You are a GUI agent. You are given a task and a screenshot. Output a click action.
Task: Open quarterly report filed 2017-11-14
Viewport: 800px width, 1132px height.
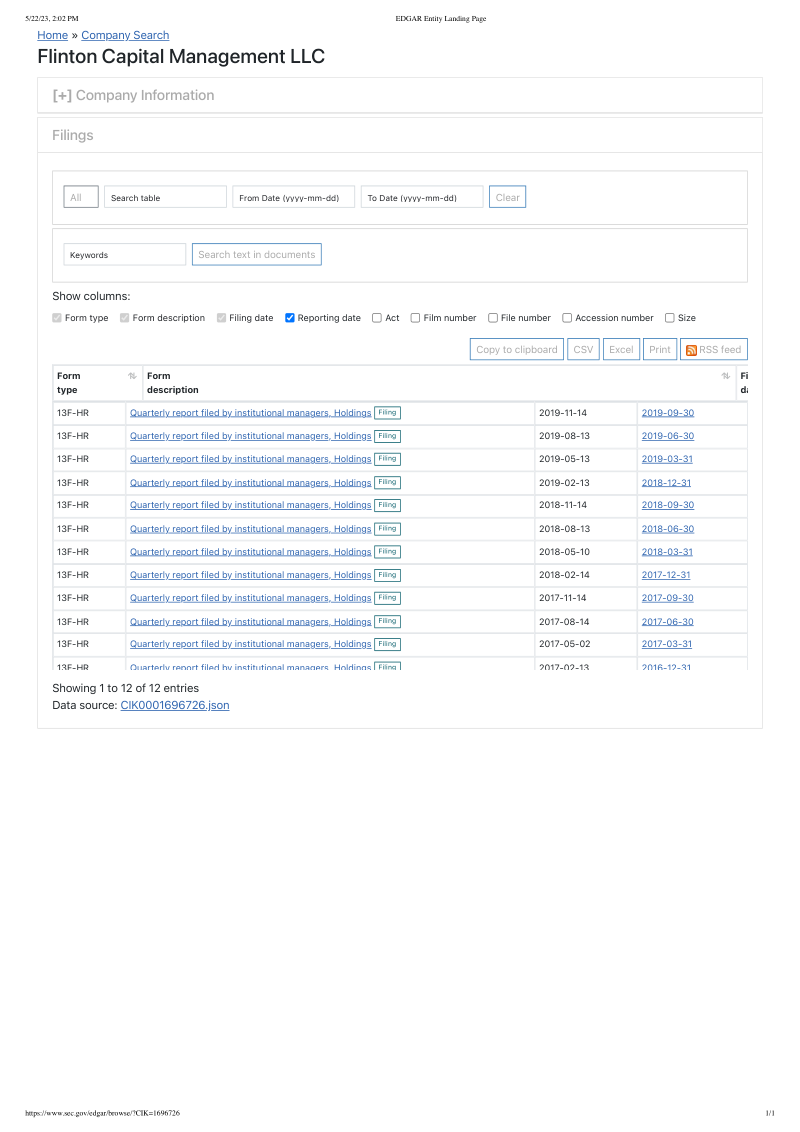[x=251, y=598]
